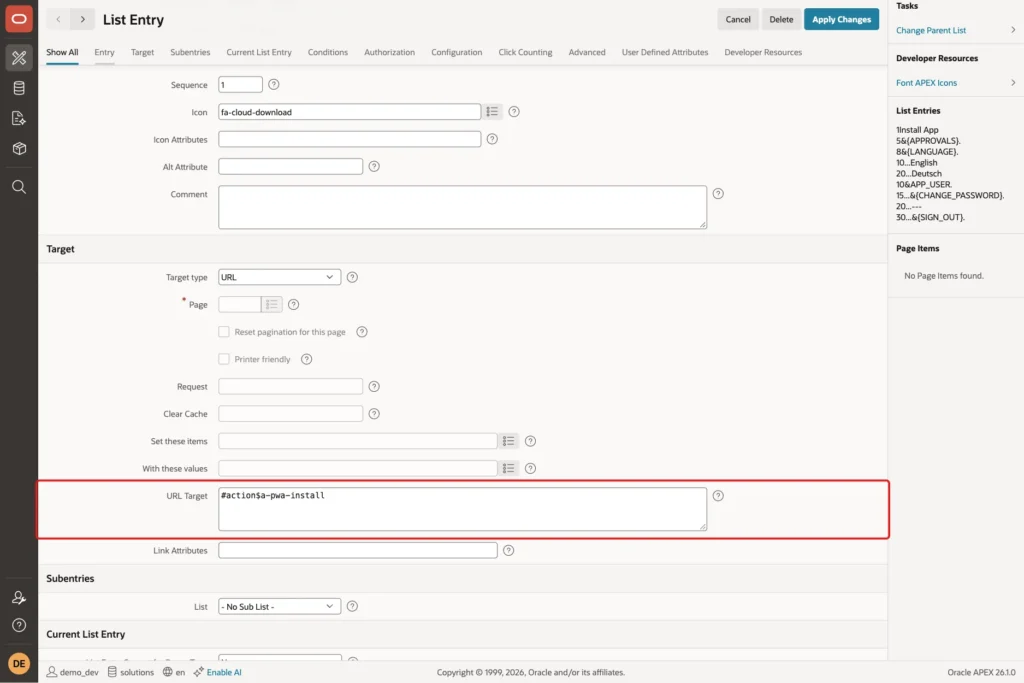This screenshot has width=1024, height=683.
Task: Switch to Conditions tab
Action: 328,52
